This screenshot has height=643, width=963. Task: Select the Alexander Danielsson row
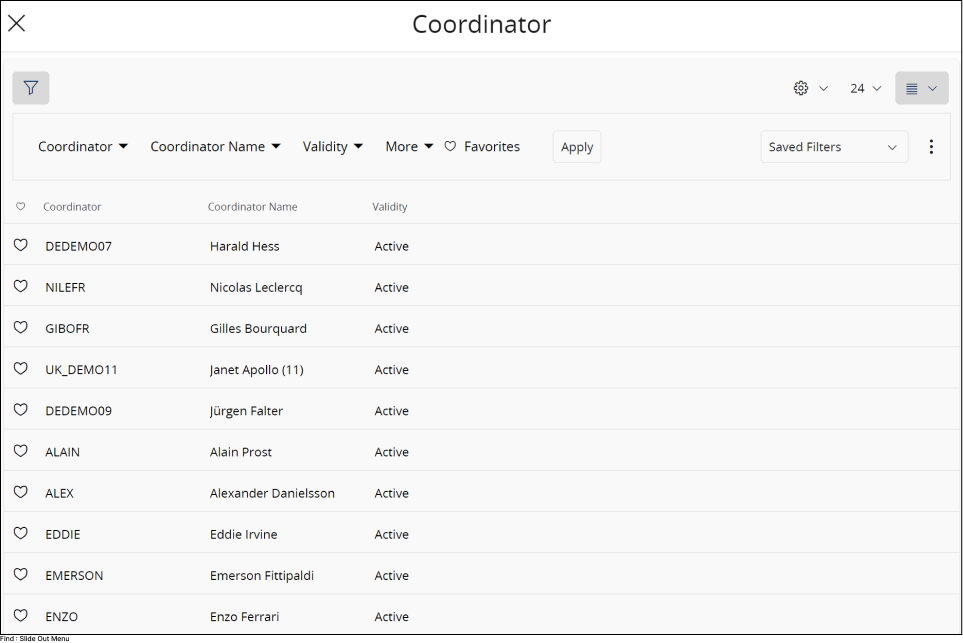[x=272, y=493]
